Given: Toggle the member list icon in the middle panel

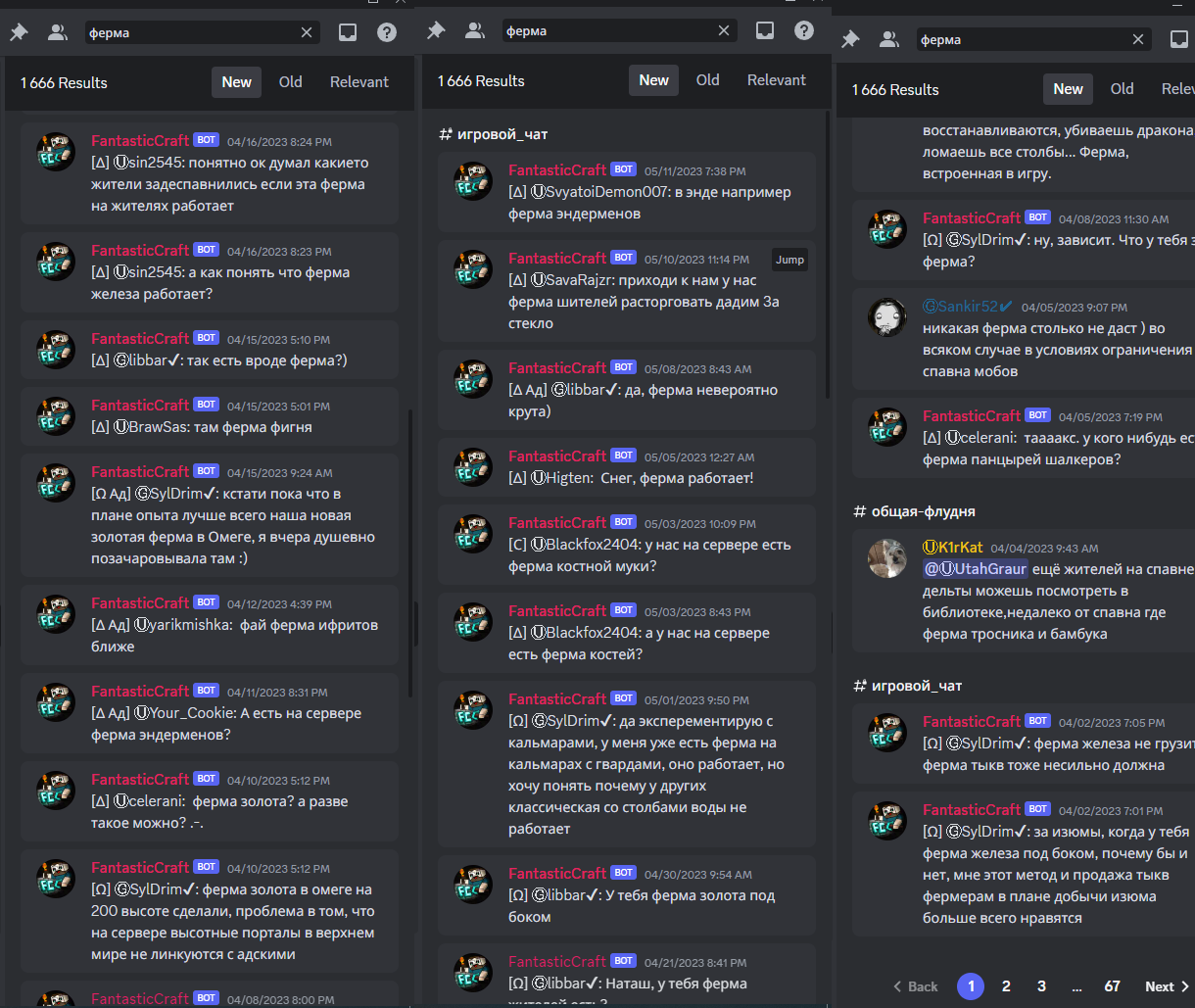Looking at the screenshot, I should (476, 30).
